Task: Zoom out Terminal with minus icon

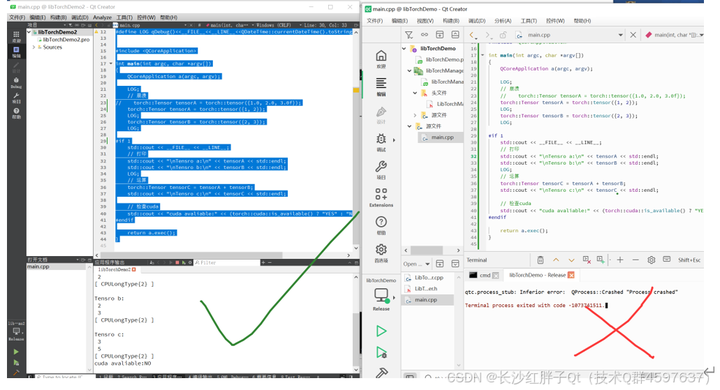Action: [636, 260]
